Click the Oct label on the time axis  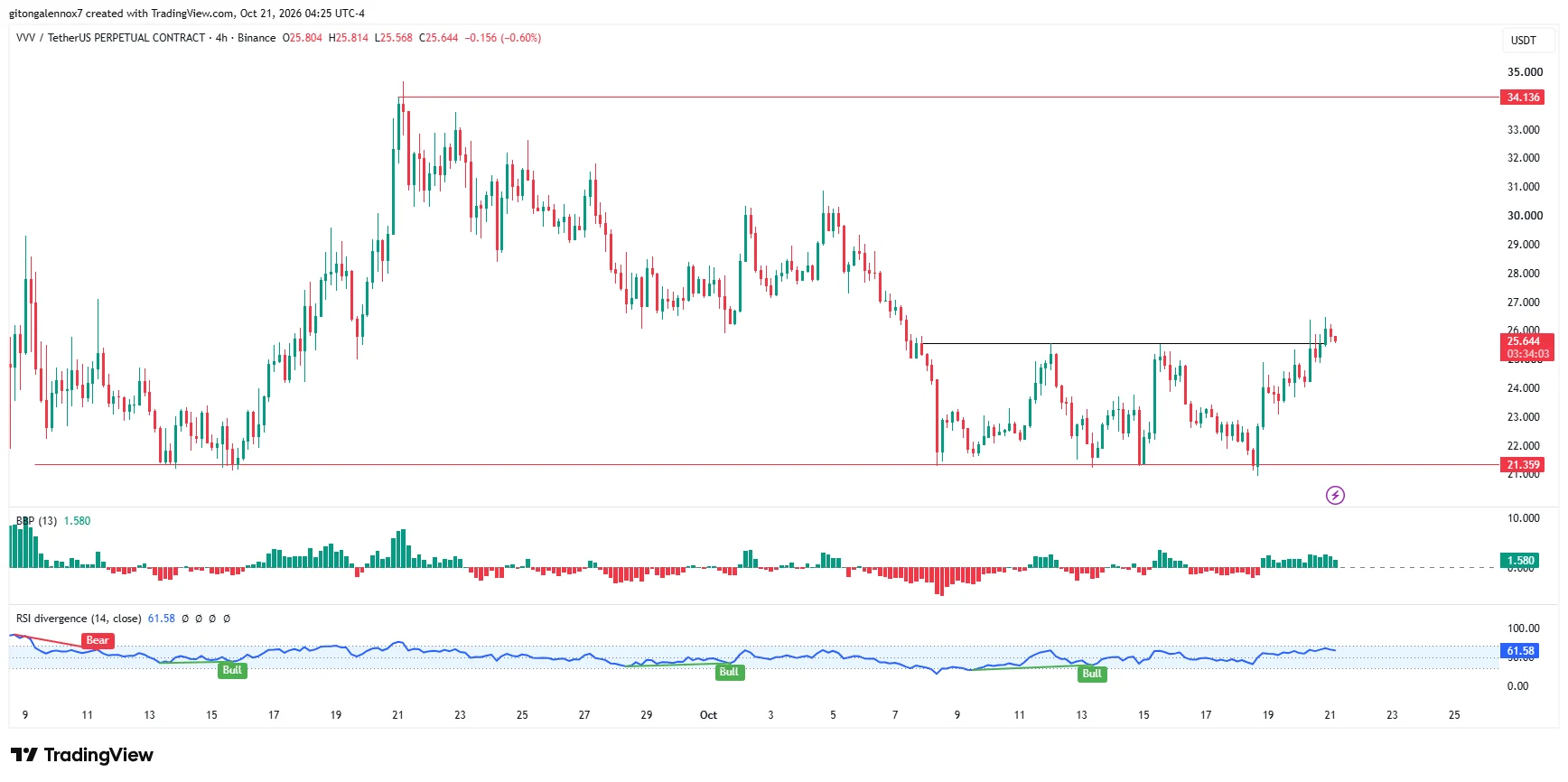click(x=708, y=715)
